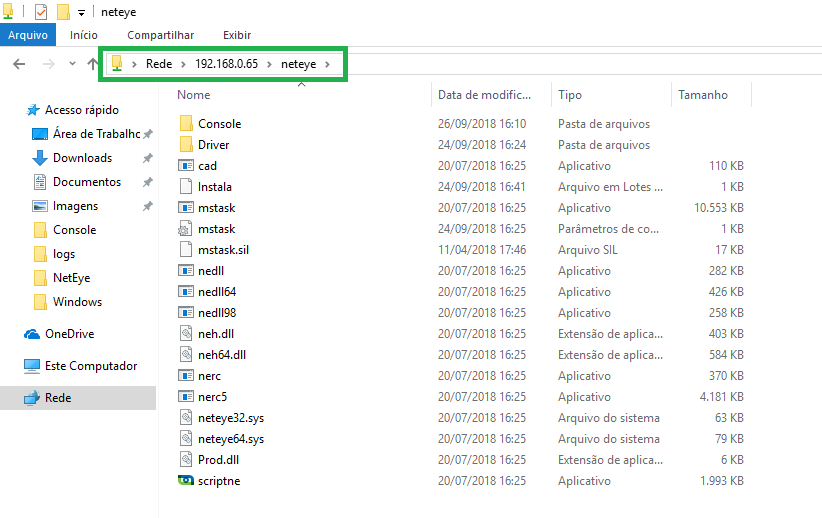The height and width of the screenshot is (518, 822).
Task: Click the back navigation arrow
Action: pos(18,64)
